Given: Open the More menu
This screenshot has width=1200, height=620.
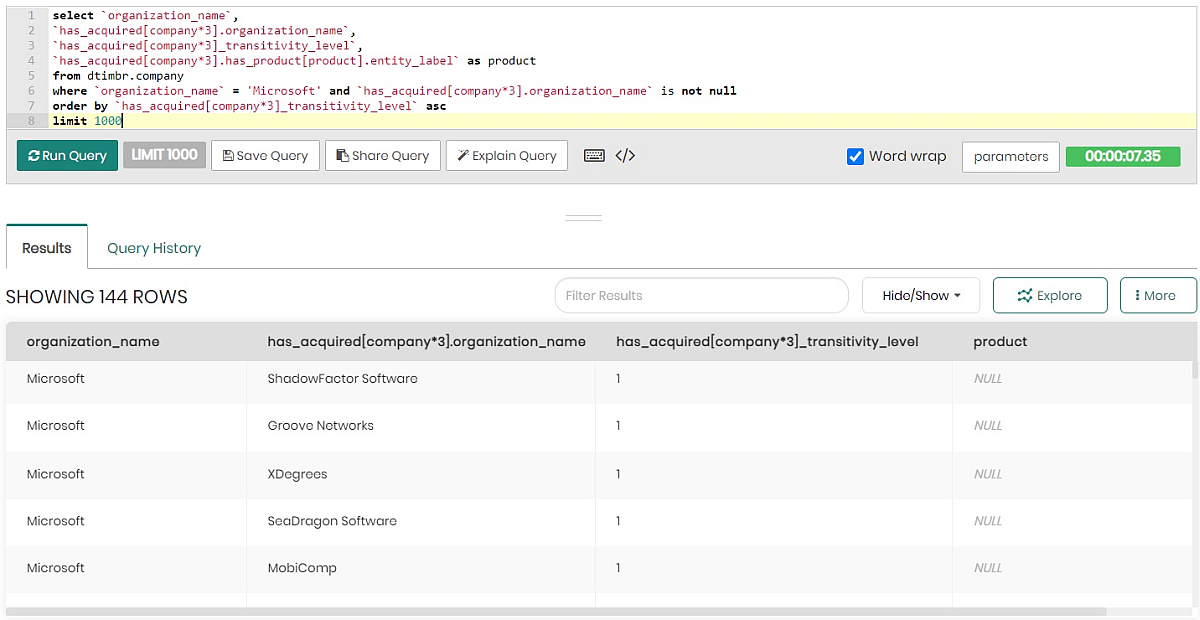Looking at the screenshot, I should (x=1158, y=296).
